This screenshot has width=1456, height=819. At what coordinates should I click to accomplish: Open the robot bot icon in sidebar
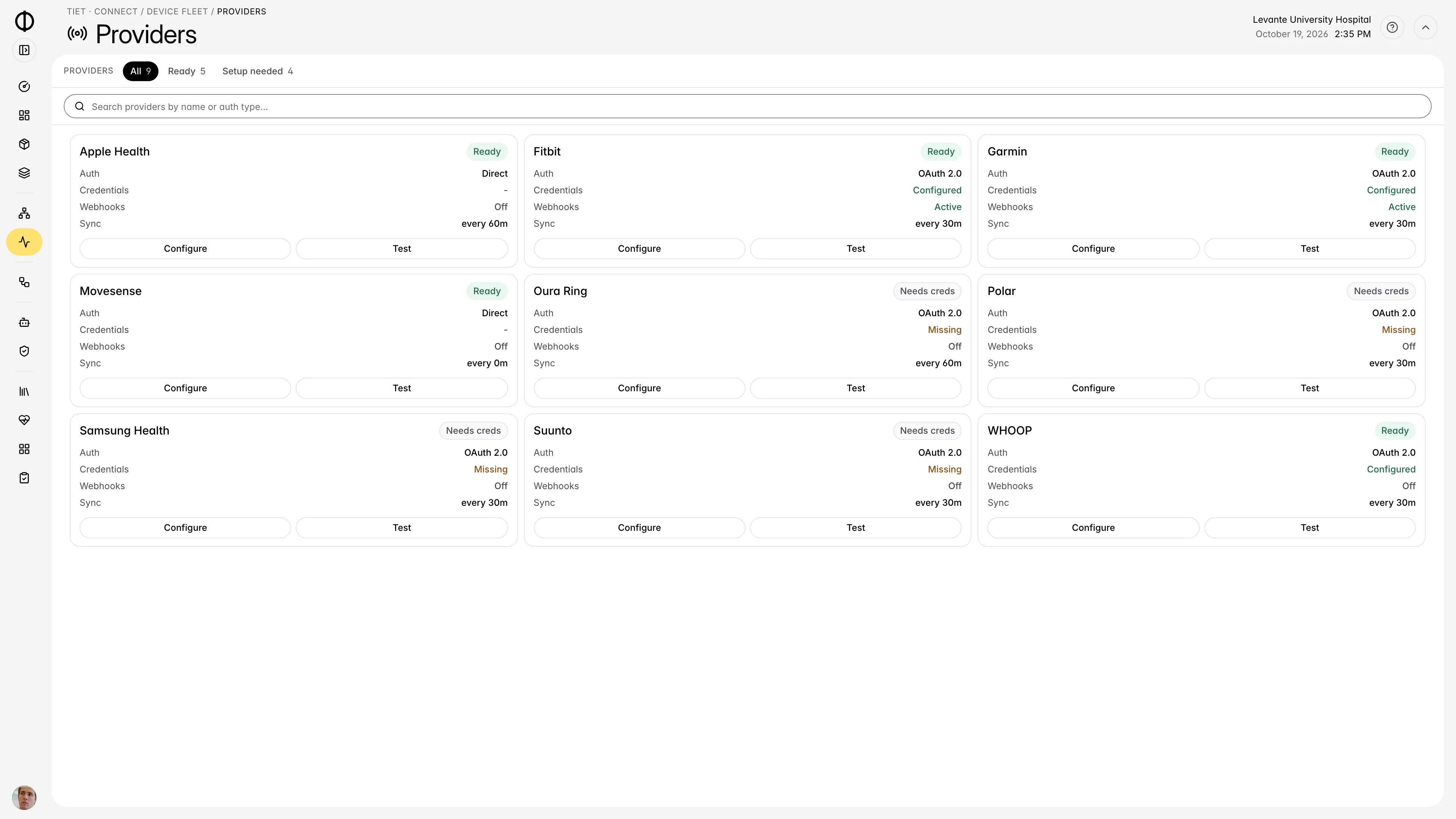point(24,322)
